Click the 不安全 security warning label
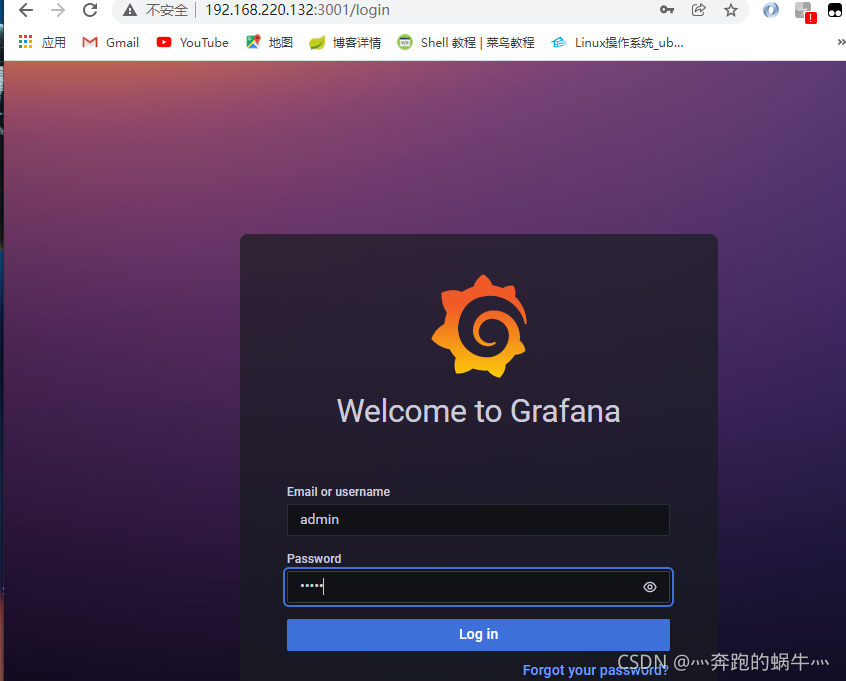This screenshot has height=681, width=846. pyautogui.click(x=160, y=11)
